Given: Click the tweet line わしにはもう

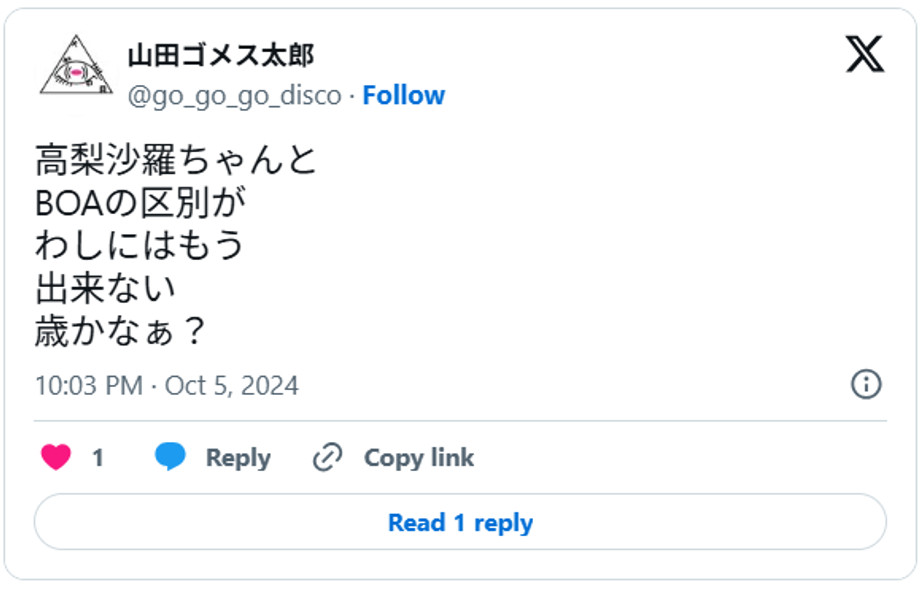Looking at the screenshot, I should click(x=140, y=246).
